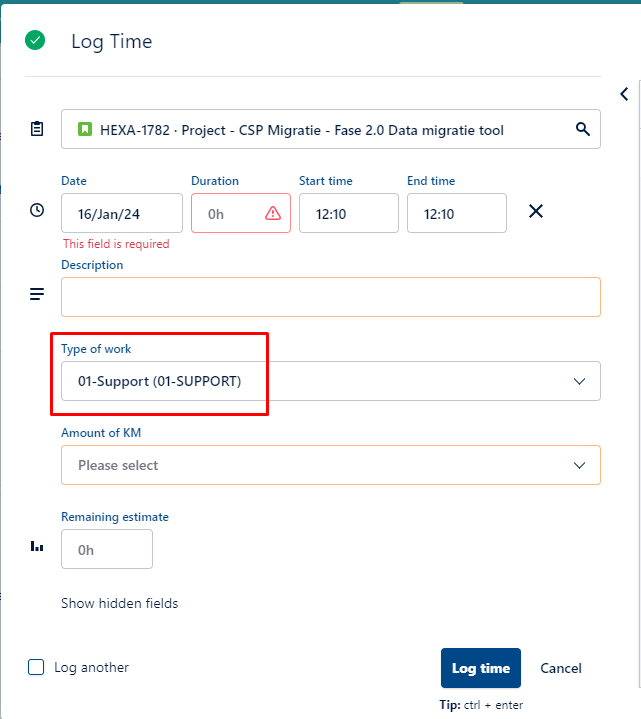Expand the Amount of KM dropdown
This screenshot has width=641, height=719.
[330, 465]
